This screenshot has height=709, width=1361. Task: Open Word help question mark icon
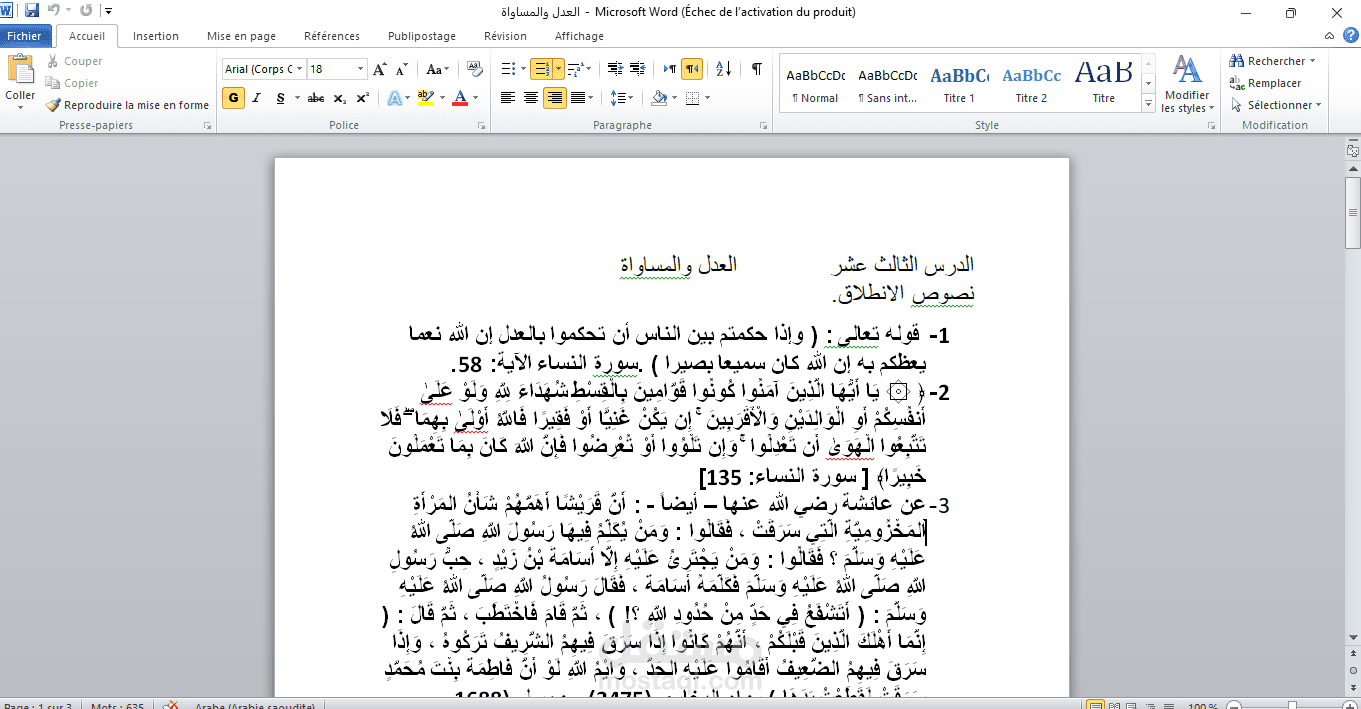(1350, 36)
